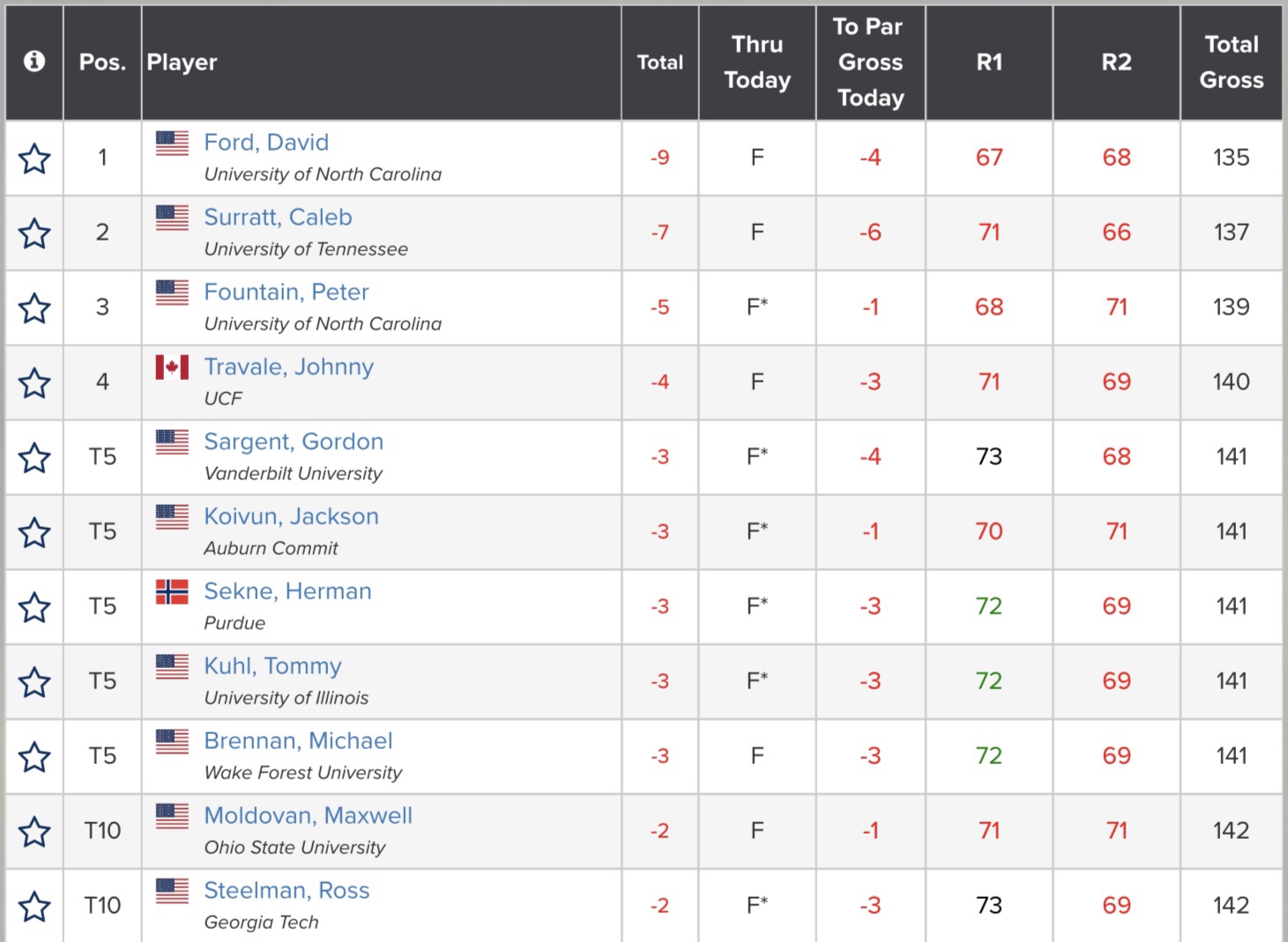This screenshot has width=1288, height=942.
Task: Sort by the R1 column header
Action: pos(989,62)
